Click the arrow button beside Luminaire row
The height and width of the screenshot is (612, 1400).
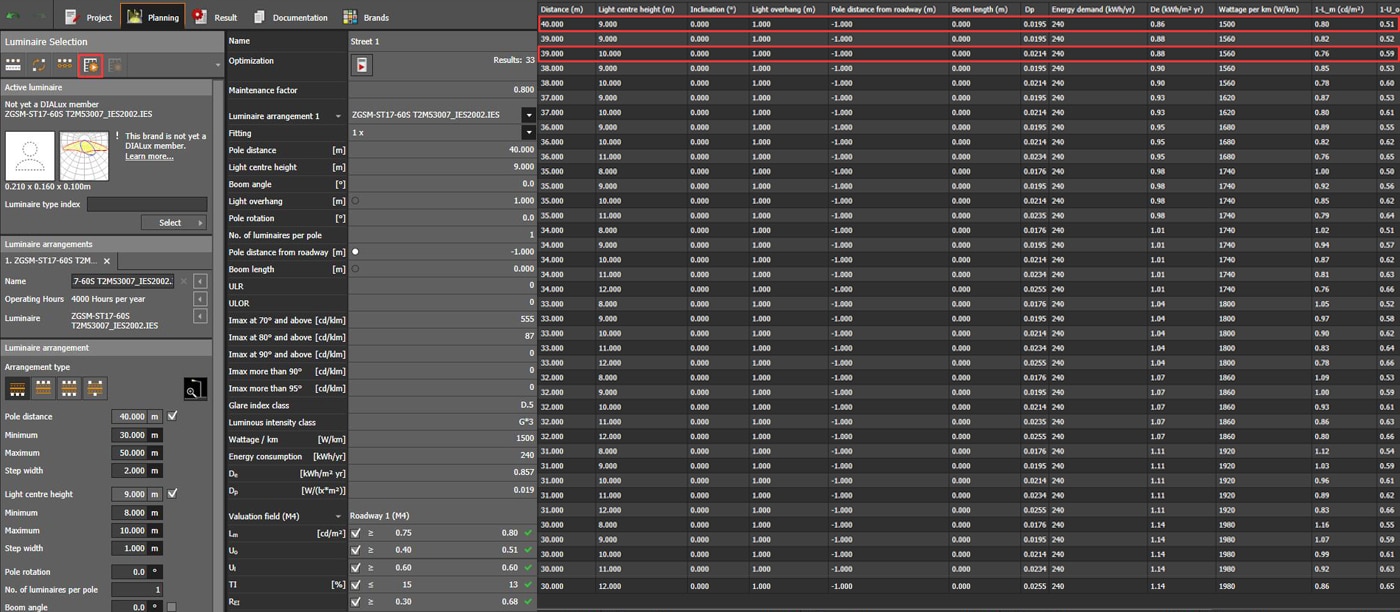[200, 317]
